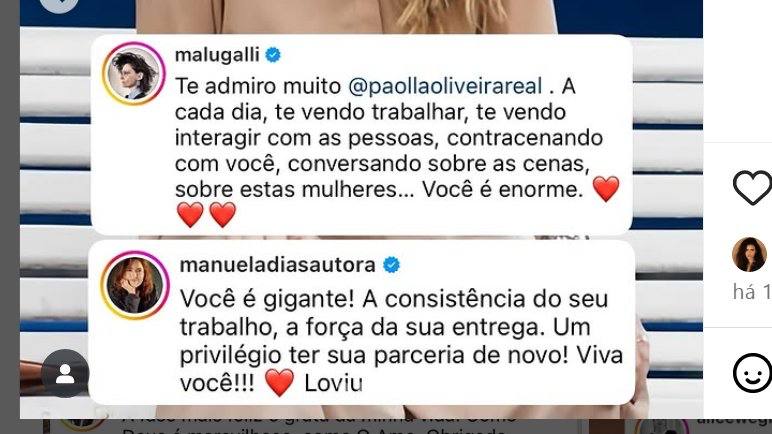Open the partially visible alicewegi username

[734, 420]
